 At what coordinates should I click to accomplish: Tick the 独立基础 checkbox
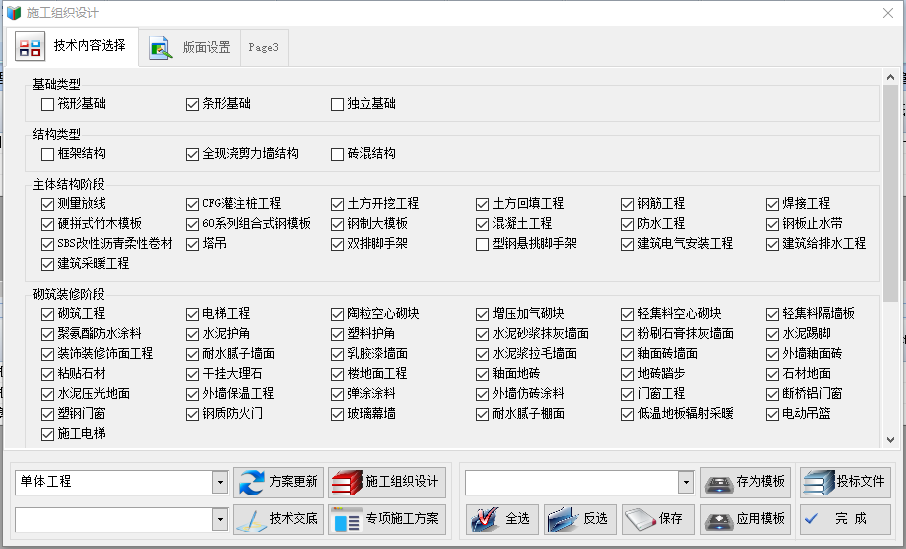[337, 105]
